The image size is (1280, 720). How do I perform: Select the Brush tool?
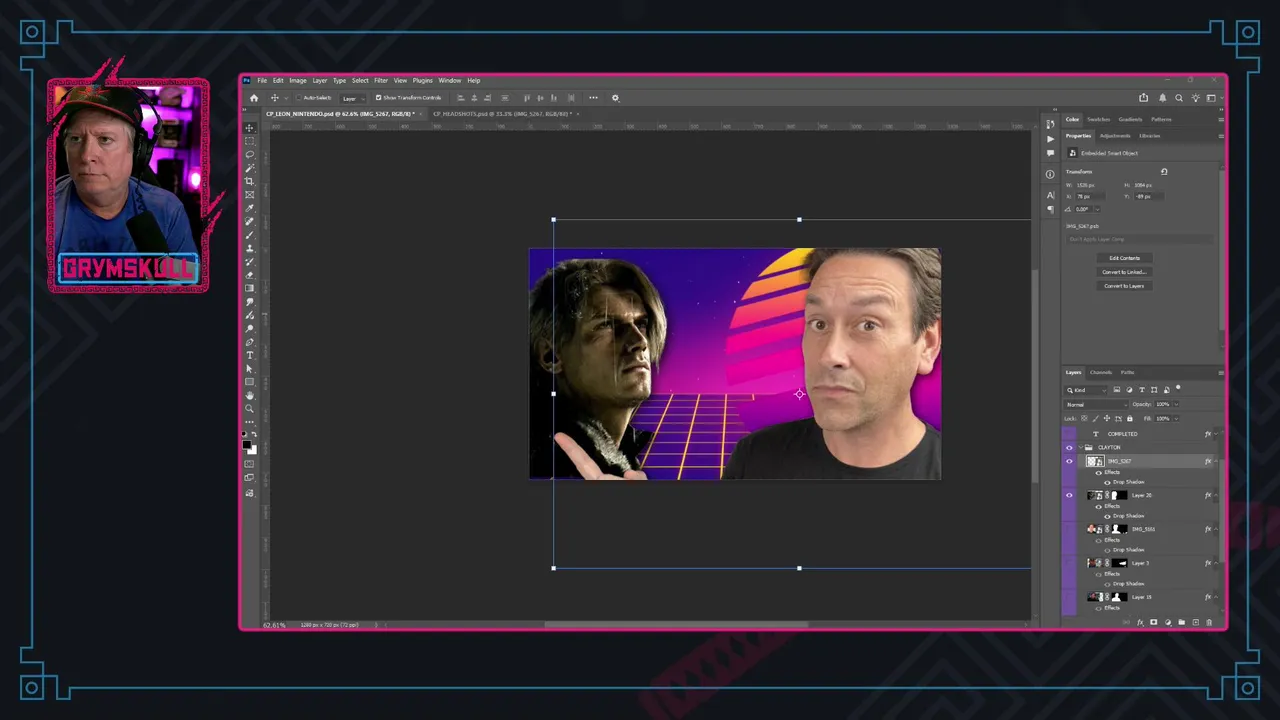250,235
